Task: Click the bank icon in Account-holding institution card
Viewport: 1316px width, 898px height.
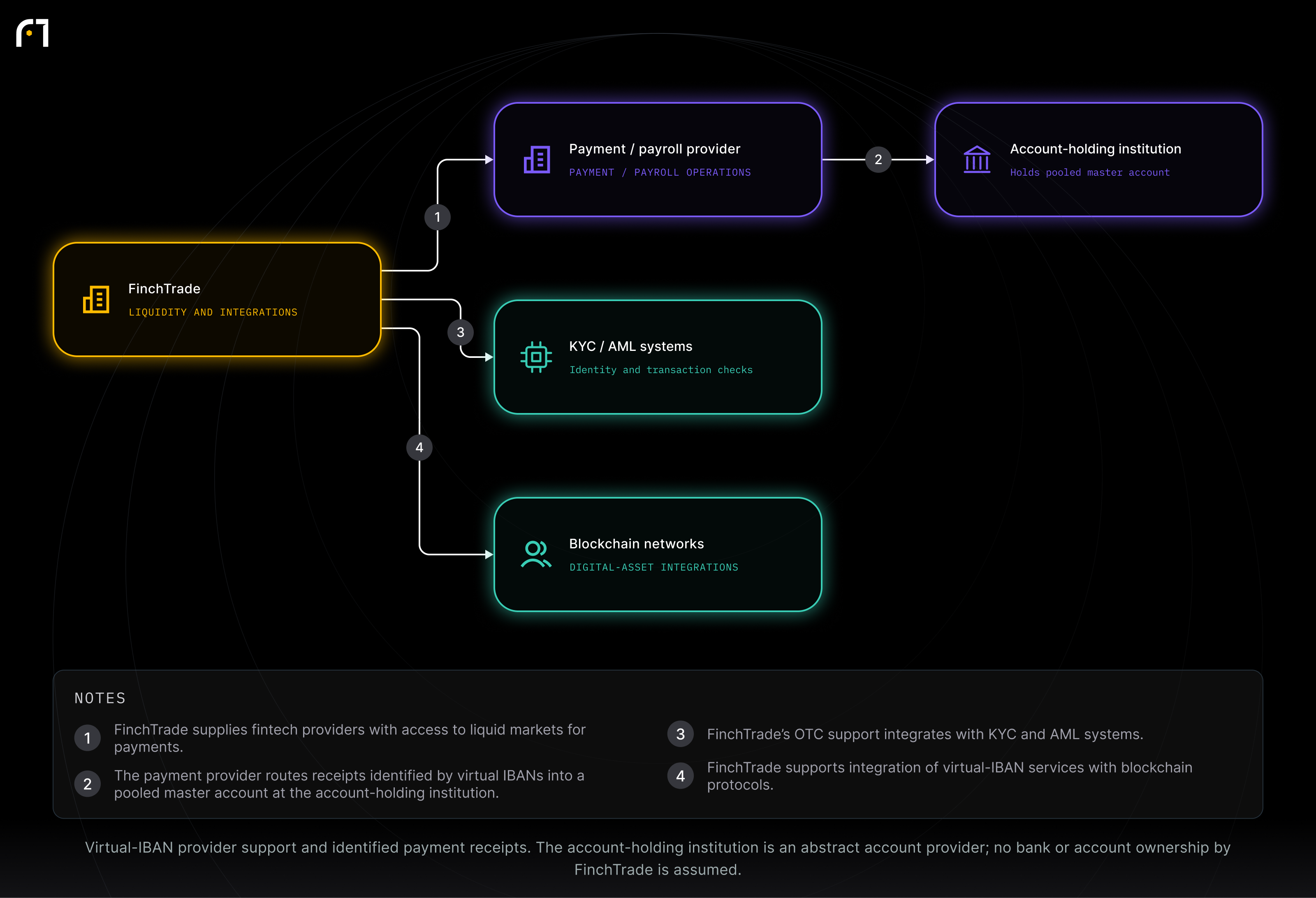Action: pyautogui.click(x=977, y=159)
